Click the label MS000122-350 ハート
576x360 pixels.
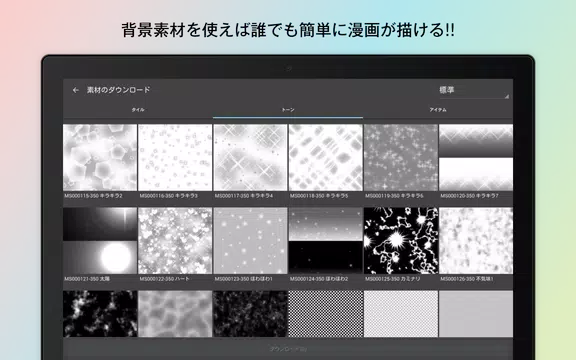click(165, 279)
